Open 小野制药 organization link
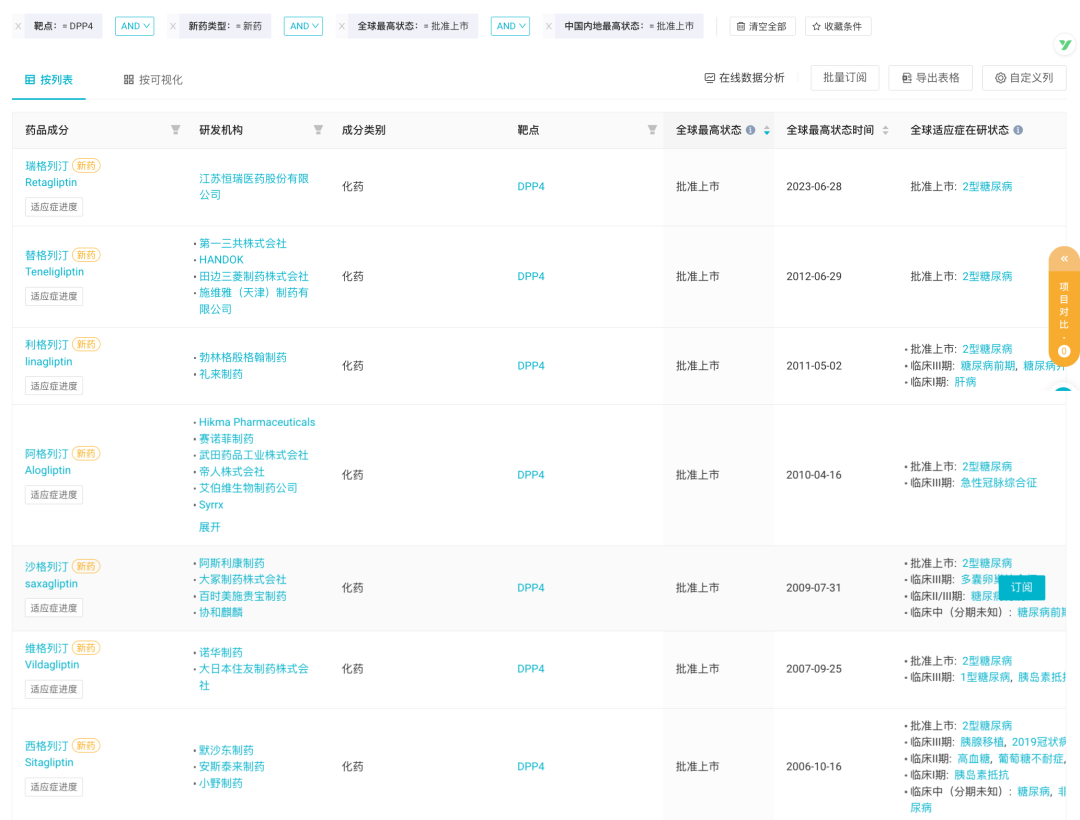Screen dimensions: 1080x820 tap(220, 783)
